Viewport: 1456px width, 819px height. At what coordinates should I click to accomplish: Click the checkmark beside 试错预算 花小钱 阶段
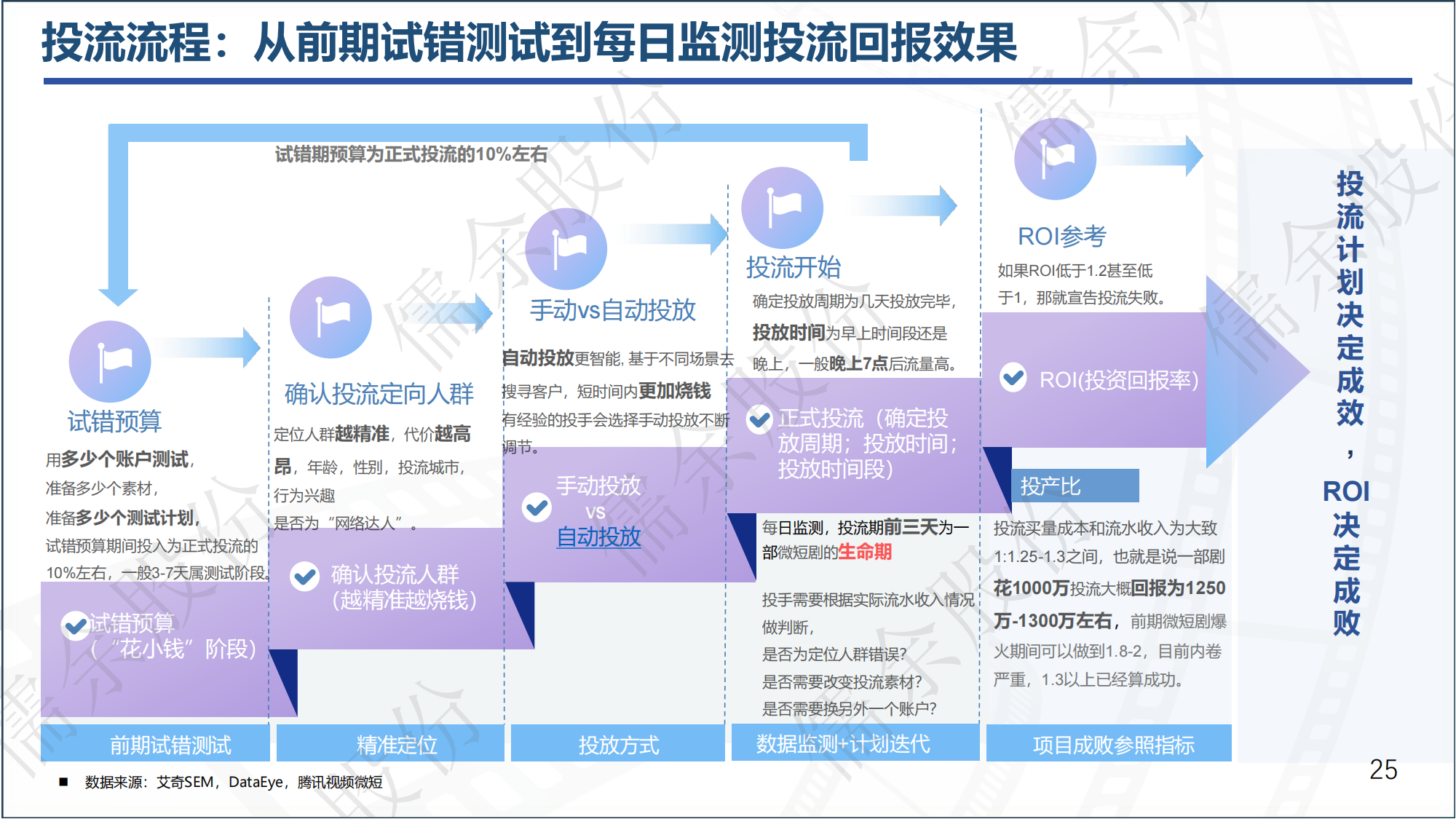76,625
